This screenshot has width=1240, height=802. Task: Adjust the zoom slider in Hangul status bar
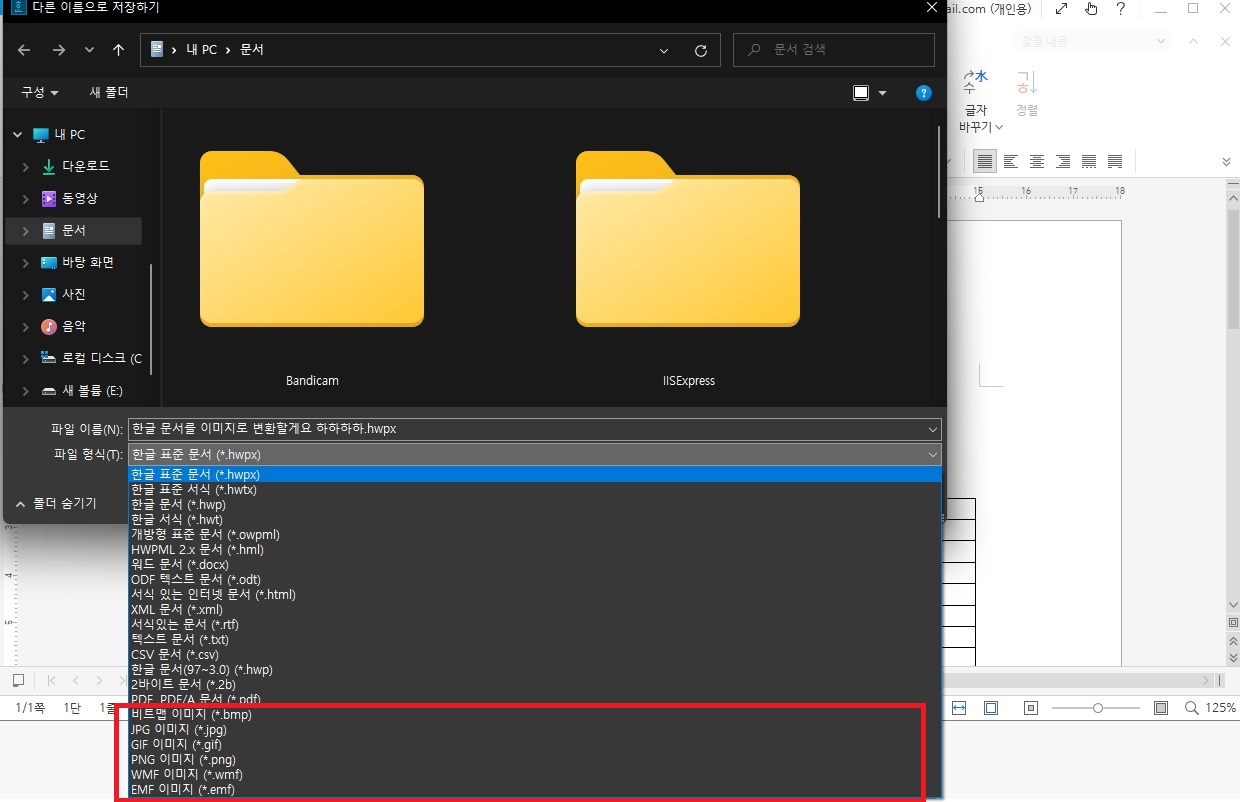pos(1097,708)
